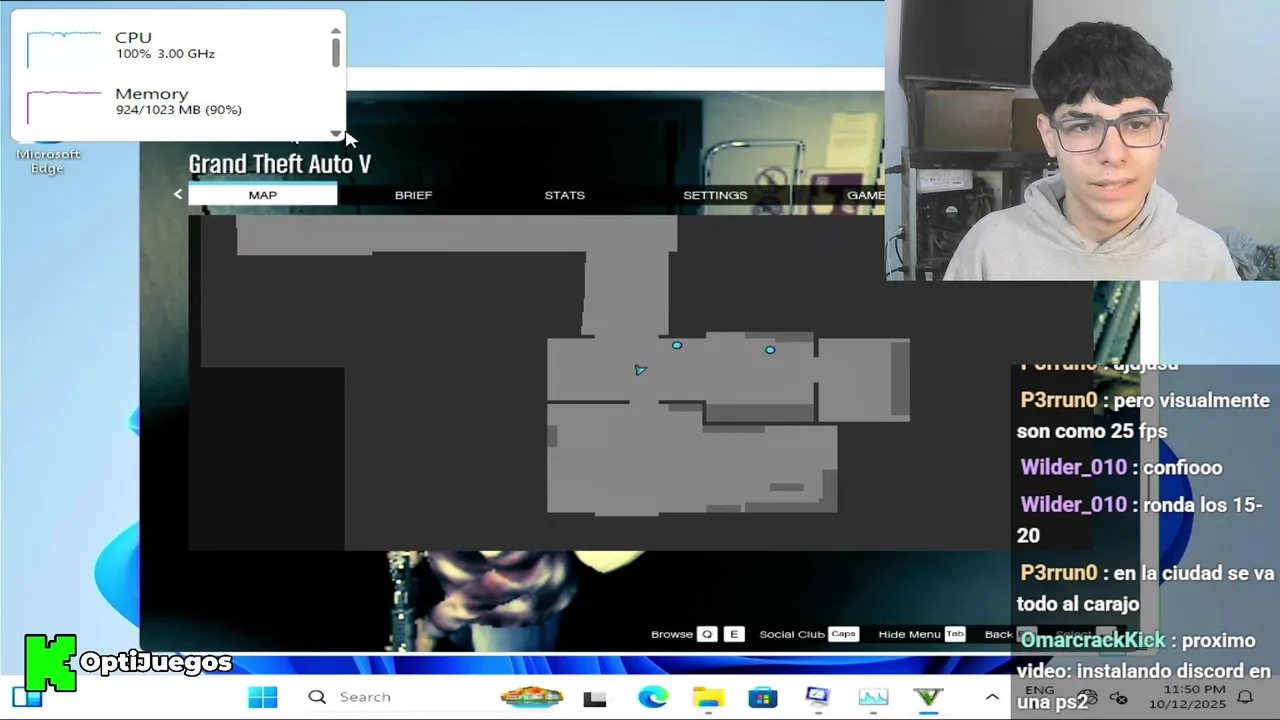
Task: Open Task View from the taskbar
Action: [x=595, y=698]
